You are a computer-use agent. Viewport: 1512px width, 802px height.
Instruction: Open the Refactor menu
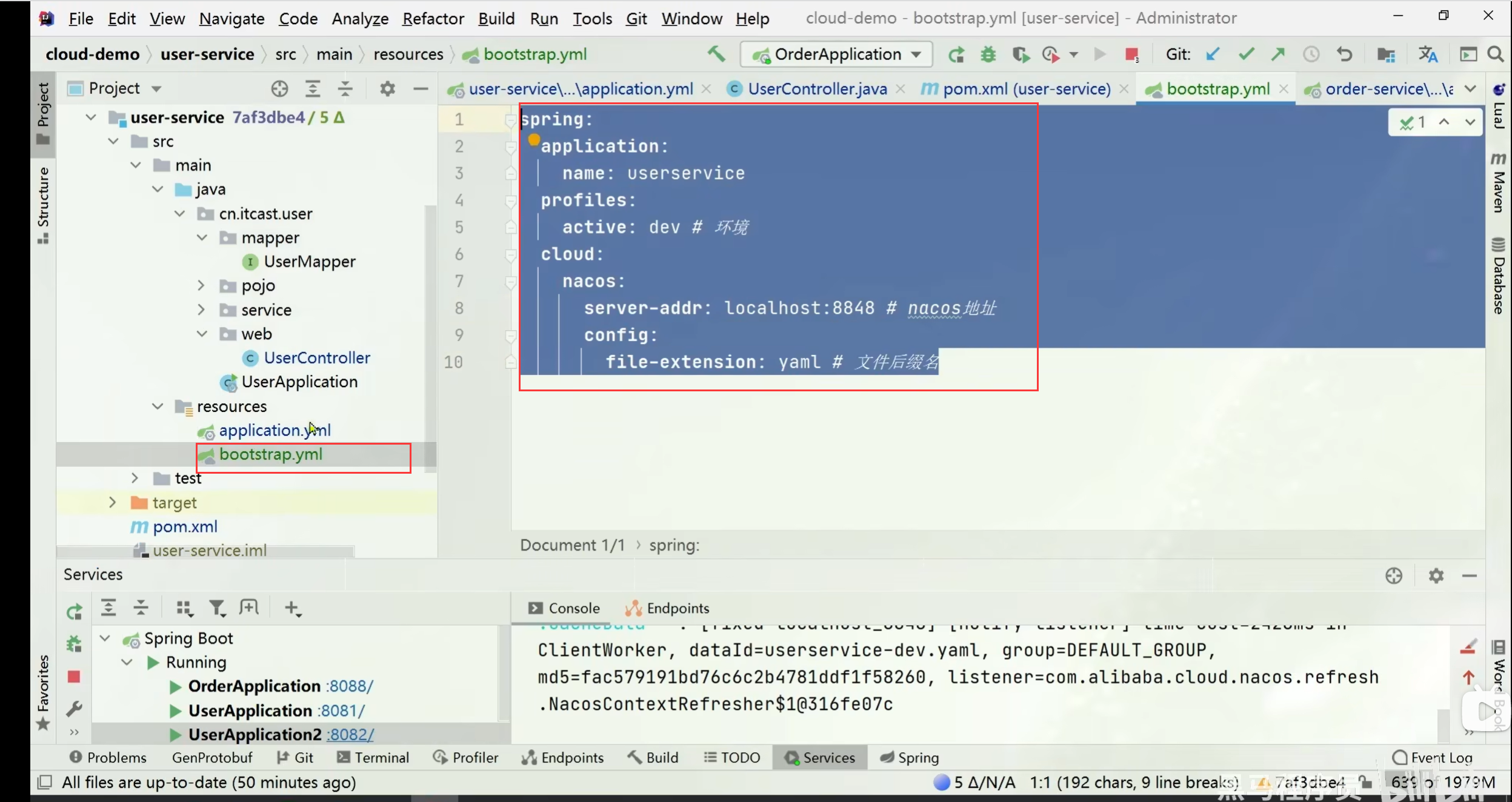433,18
